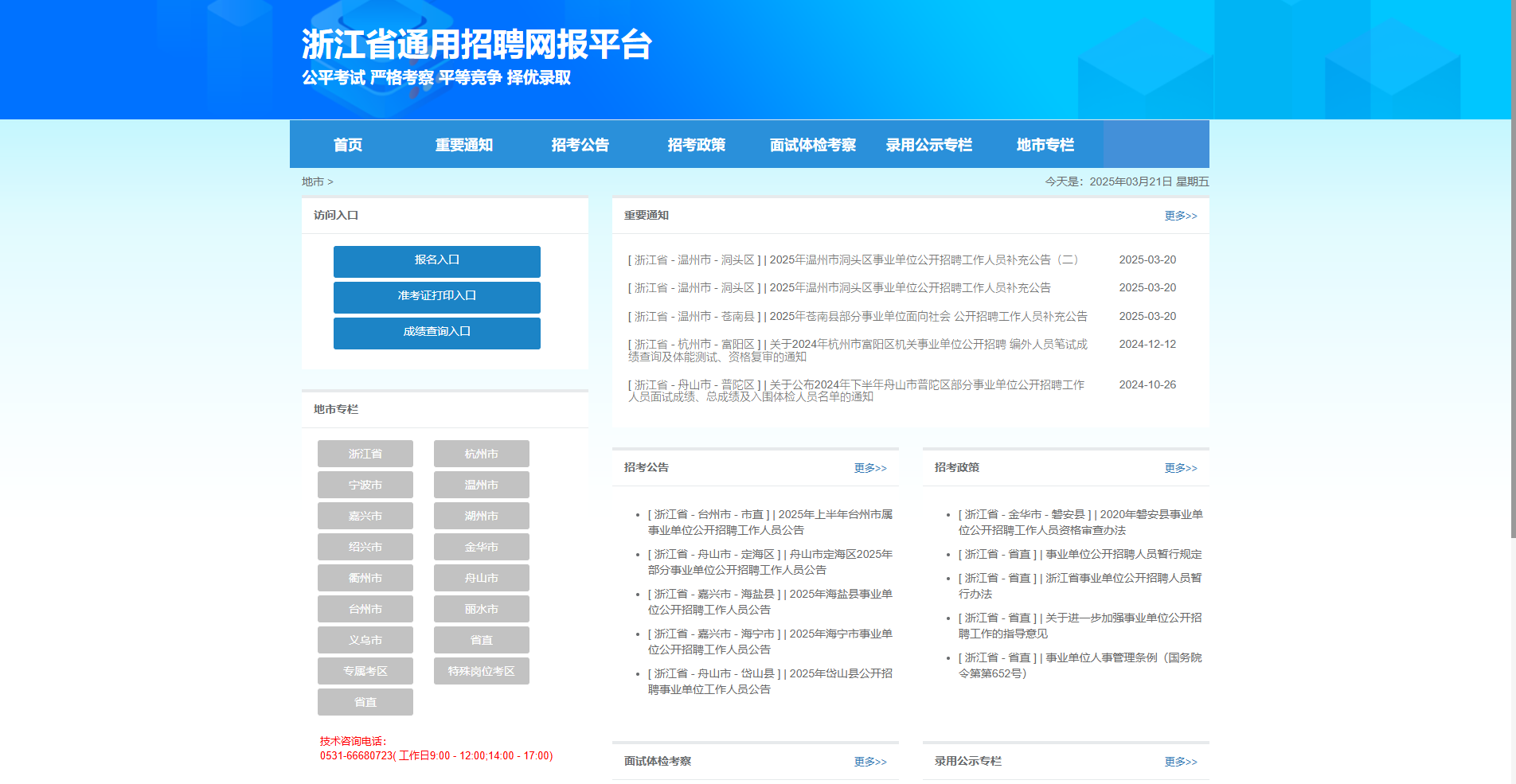The width and height of the screenshot is (1516, 784).
Task: Select the 义乌市 city button
Action: 365,639
